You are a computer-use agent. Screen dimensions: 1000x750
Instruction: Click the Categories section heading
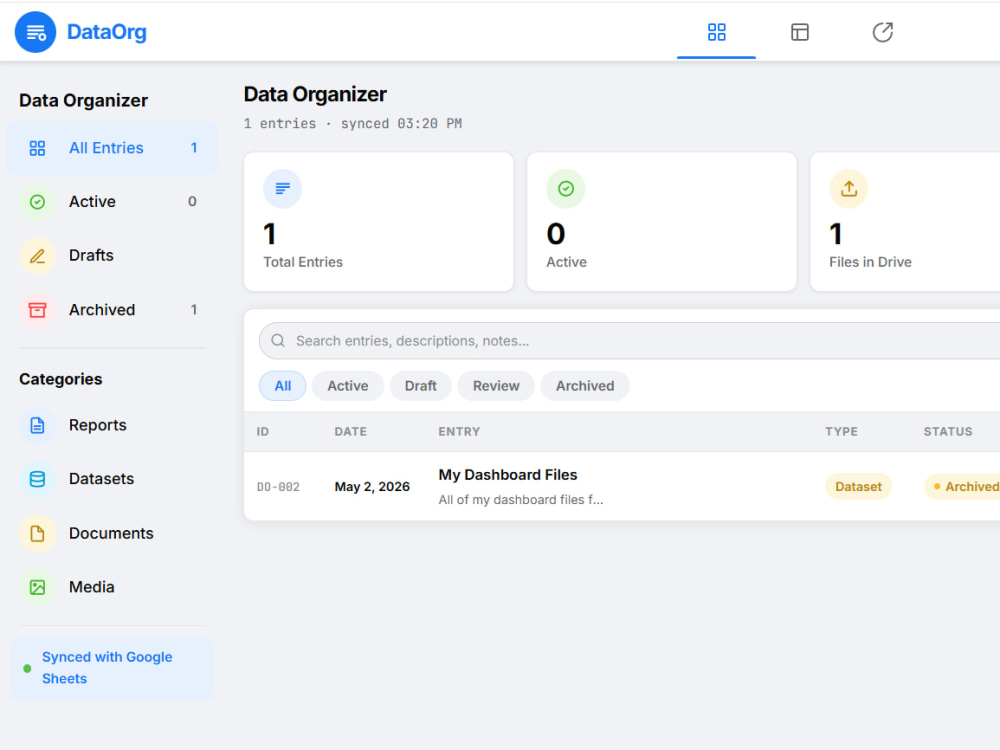click(61, 379)
